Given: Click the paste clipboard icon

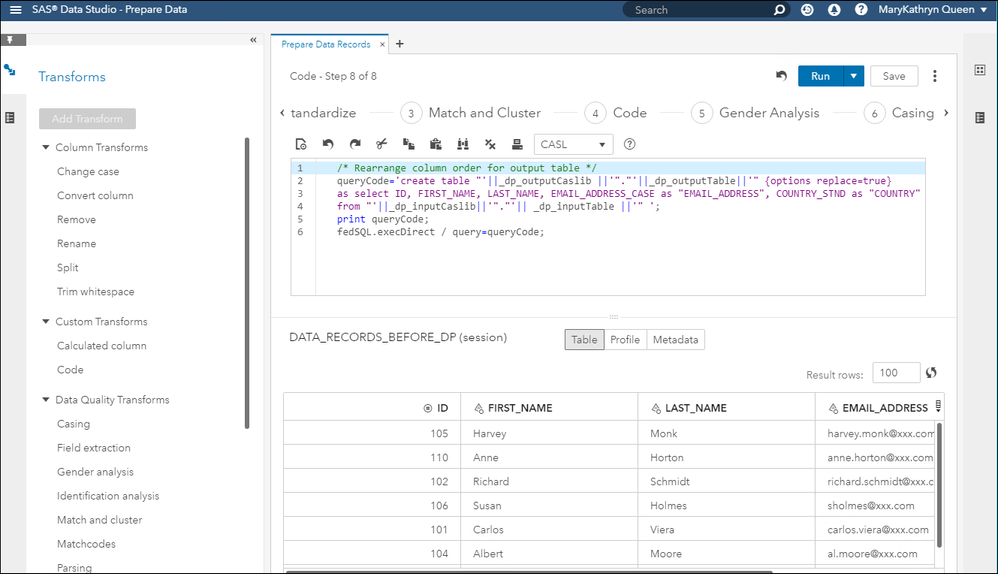Looking at the screenshot, I should click(435, 144).
